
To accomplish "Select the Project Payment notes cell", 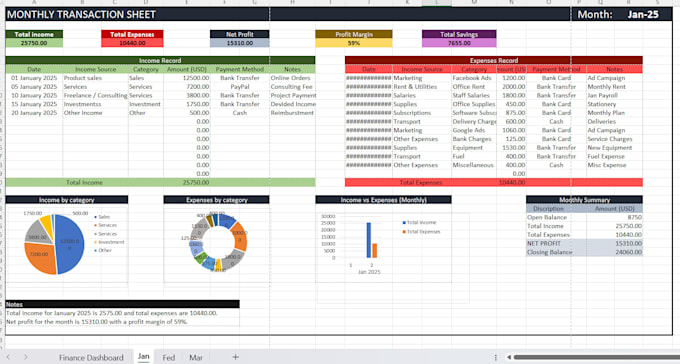I will coord(292,95).
